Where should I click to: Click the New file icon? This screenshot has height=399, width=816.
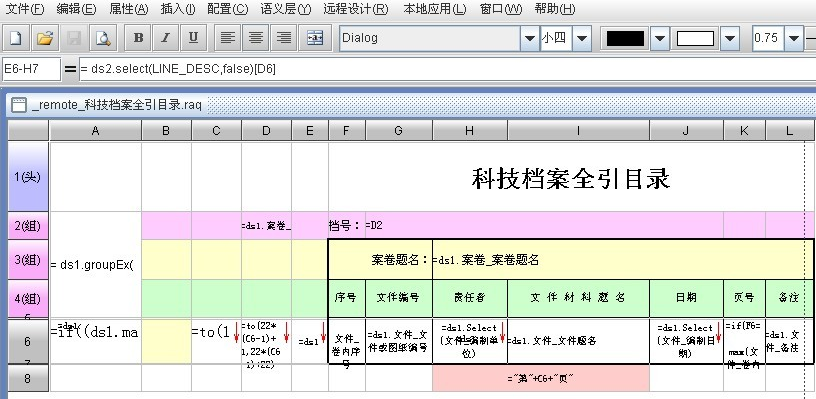16,38
